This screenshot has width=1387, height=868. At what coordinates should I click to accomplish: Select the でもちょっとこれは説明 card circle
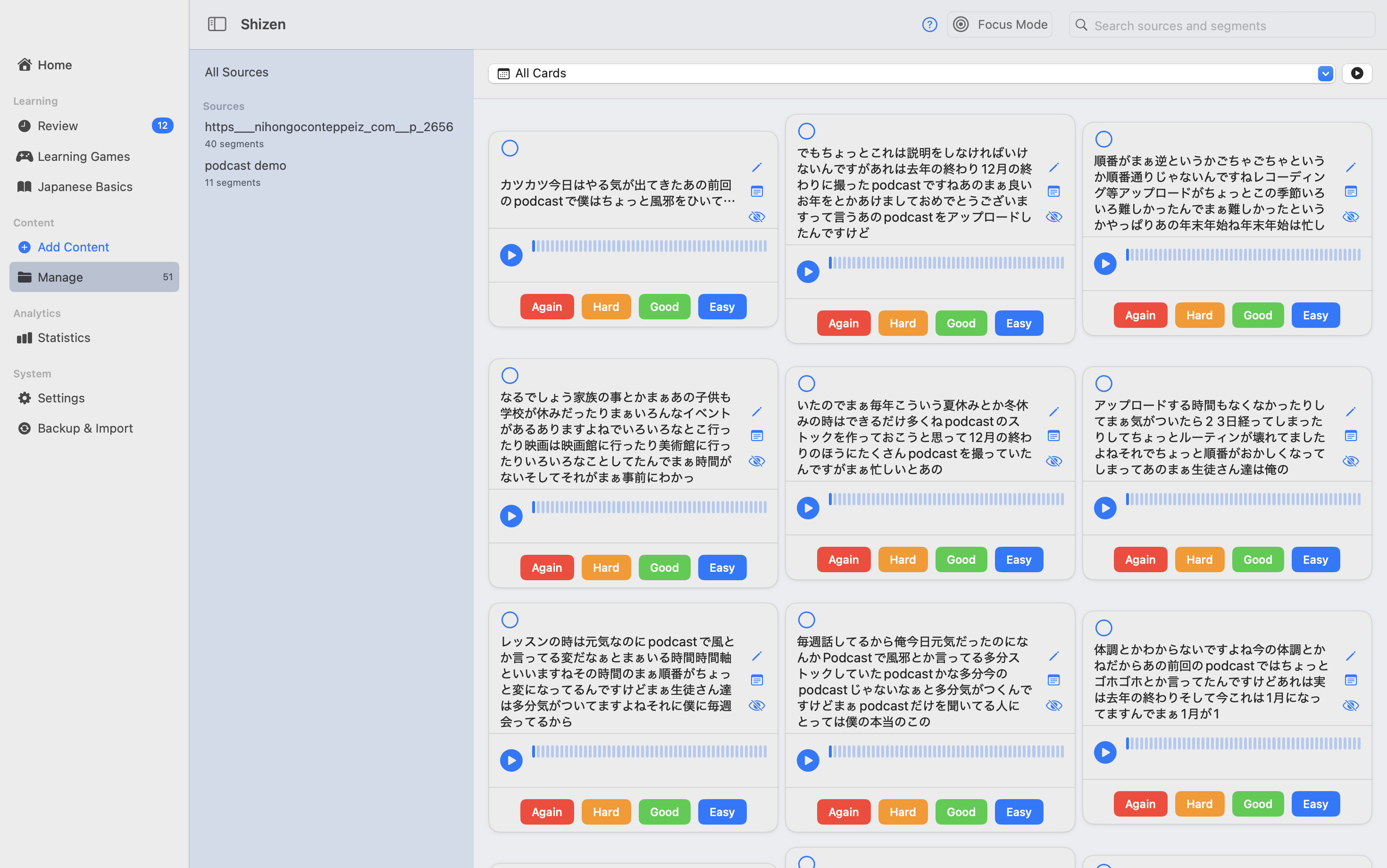(x=807, y=132)
